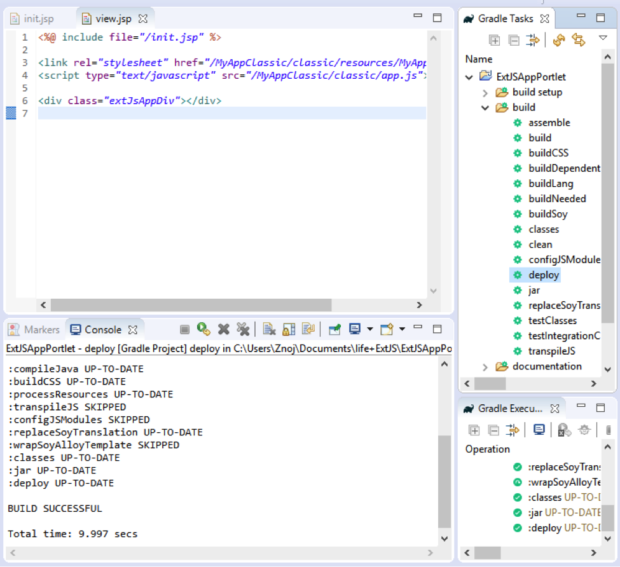Collapse the build folder in Gradle Tasks

tap(485, 108)
